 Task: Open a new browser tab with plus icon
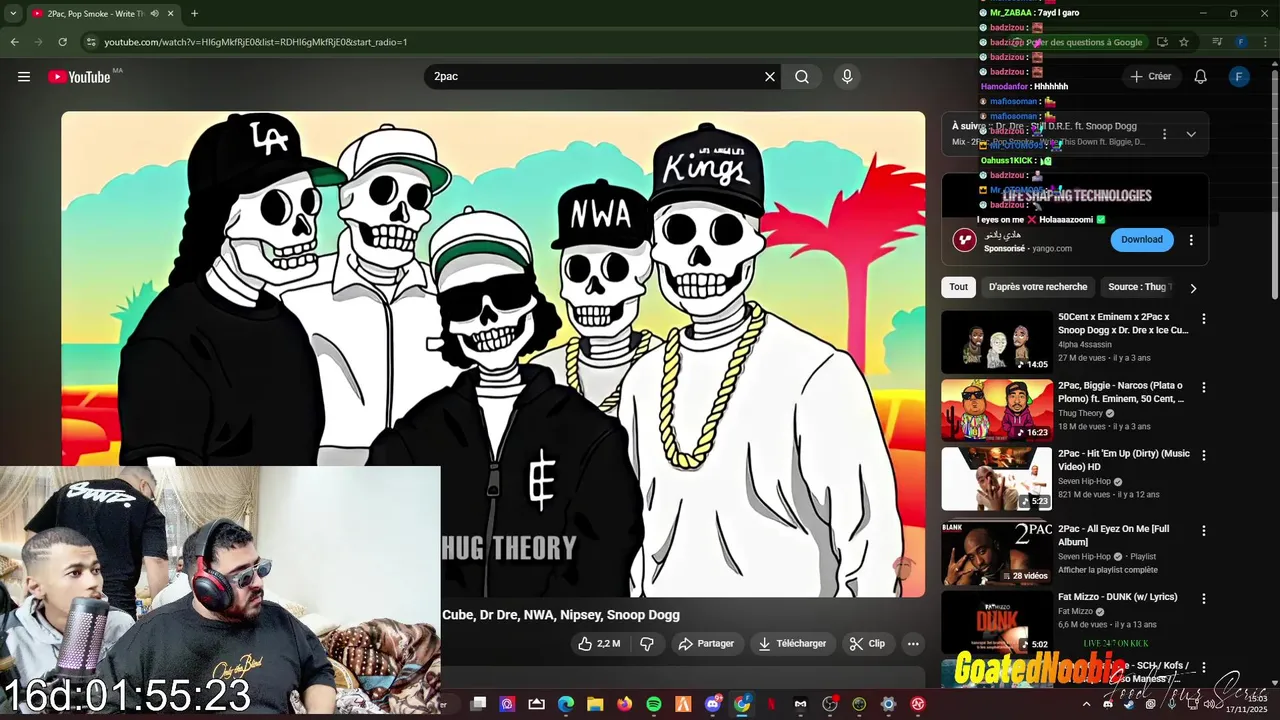tap(194, 13)
